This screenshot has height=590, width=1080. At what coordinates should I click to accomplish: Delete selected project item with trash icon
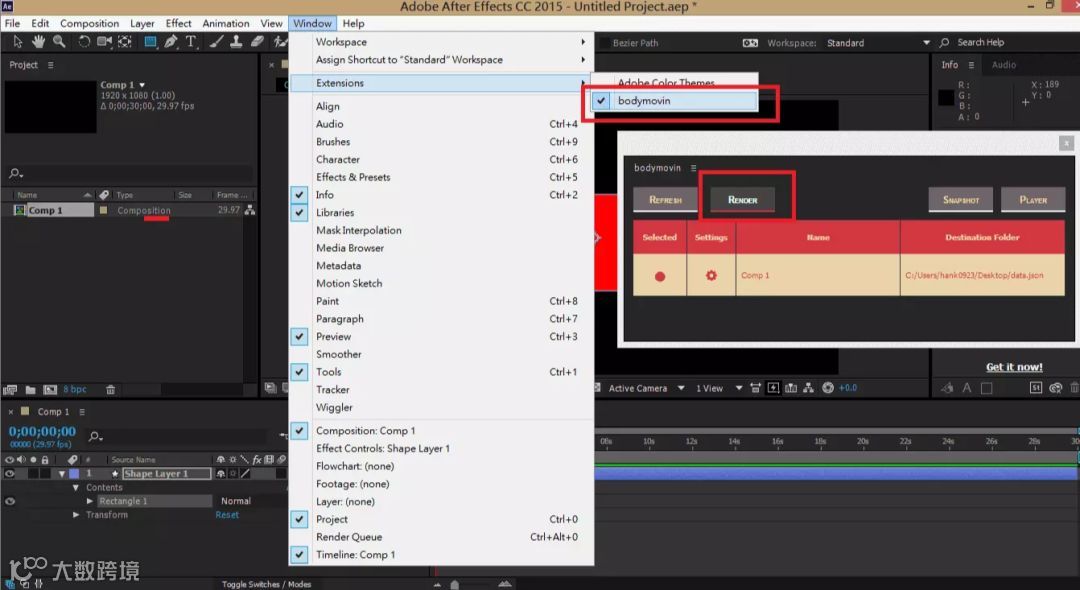(x=110, y=390)
